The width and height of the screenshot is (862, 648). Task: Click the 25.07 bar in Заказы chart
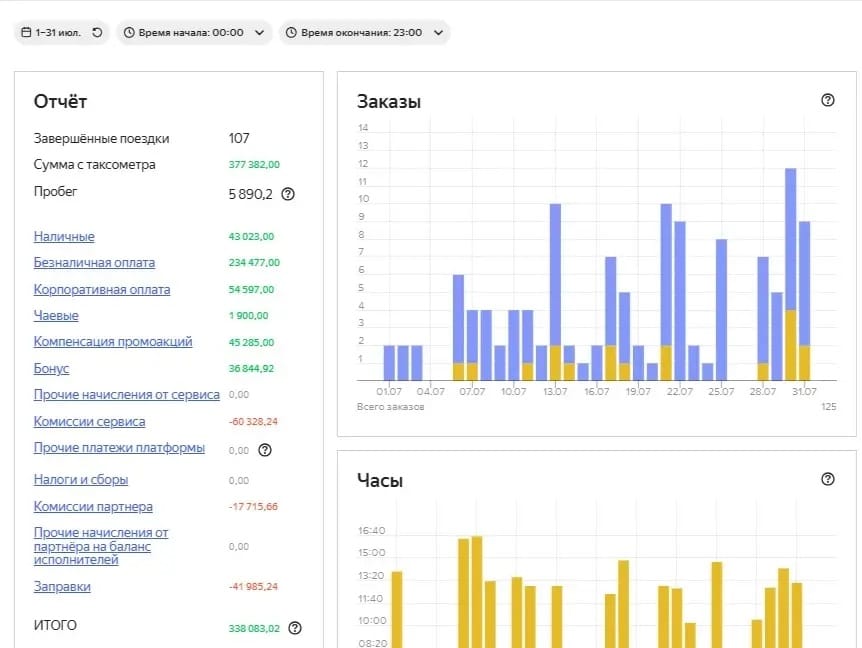[x=721, y=309]
